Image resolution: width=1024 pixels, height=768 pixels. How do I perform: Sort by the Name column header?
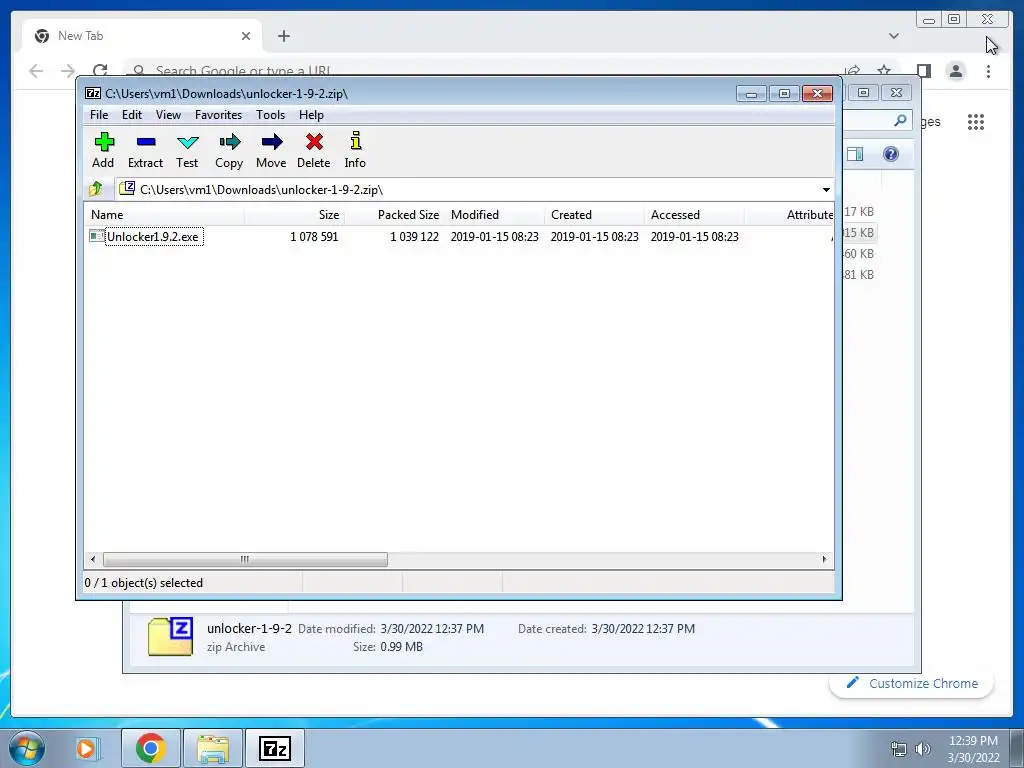(x=164, y=215)
